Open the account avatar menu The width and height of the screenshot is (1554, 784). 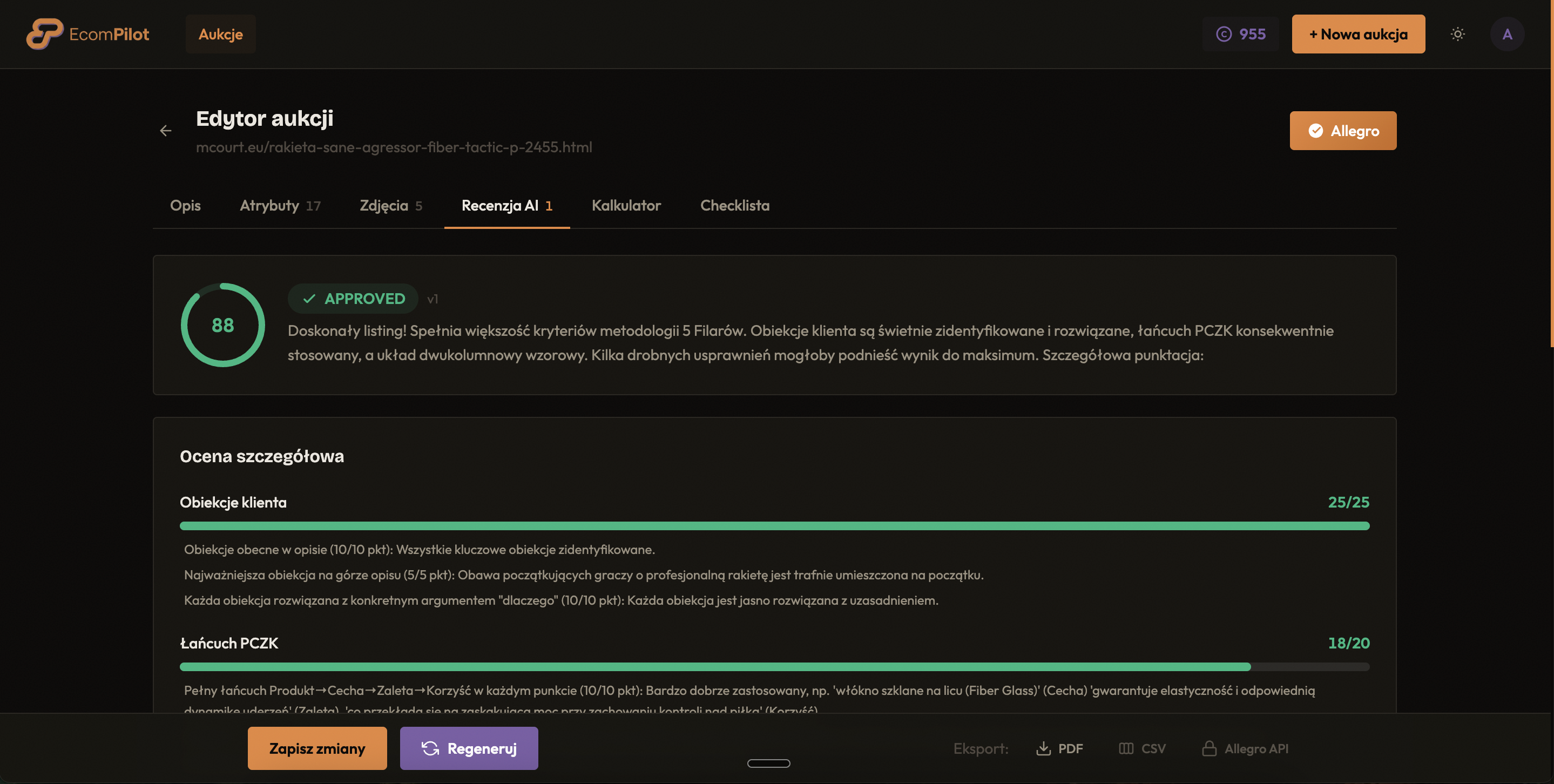1508,34
